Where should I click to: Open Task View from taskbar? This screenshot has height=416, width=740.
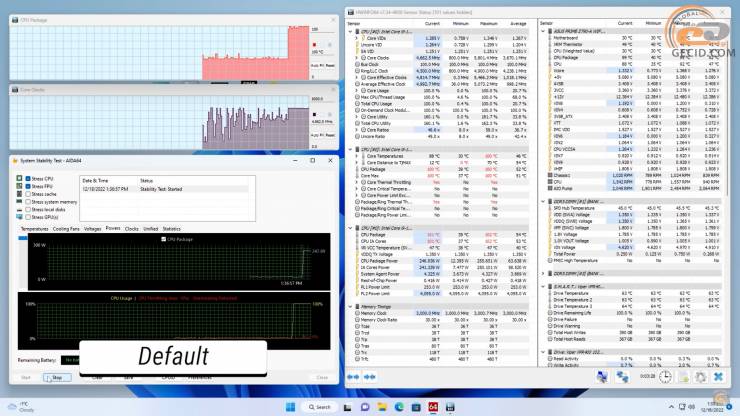point(348,407)
